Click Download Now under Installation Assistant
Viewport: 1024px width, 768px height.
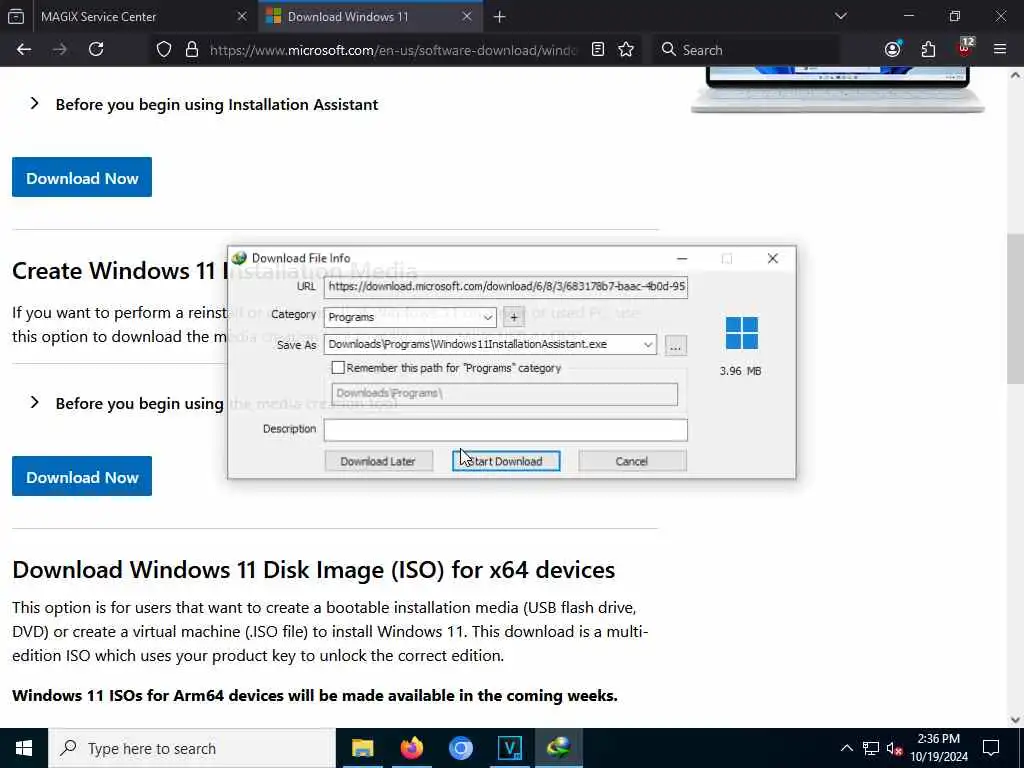coord(82,177)
